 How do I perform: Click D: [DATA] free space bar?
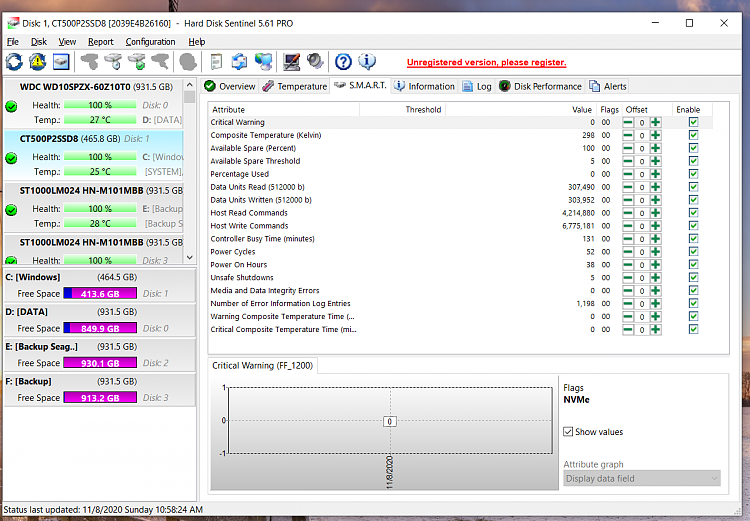(100, 328)
